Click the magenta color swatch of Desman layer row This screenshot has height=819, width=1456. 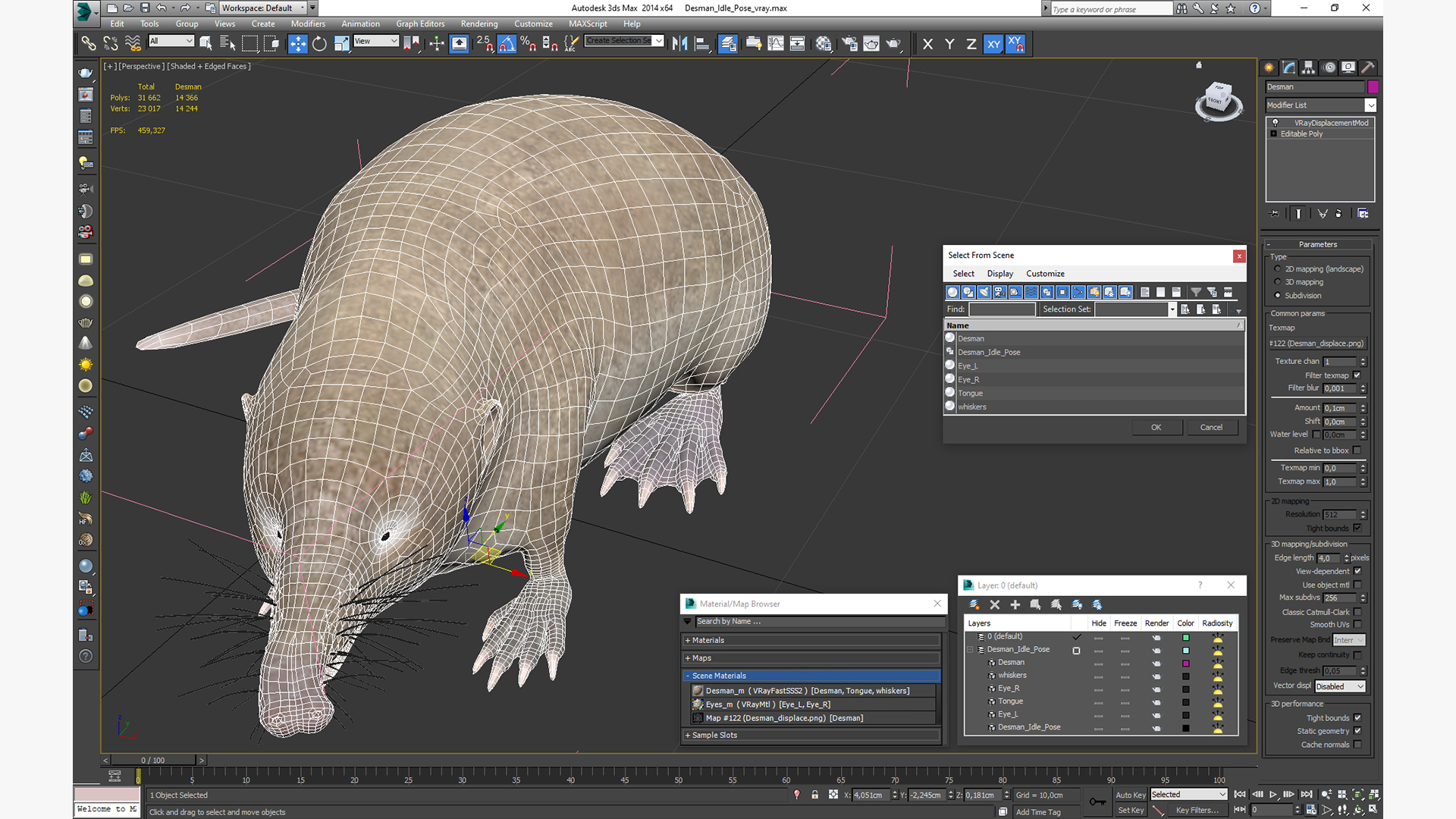coord(1185,663)
